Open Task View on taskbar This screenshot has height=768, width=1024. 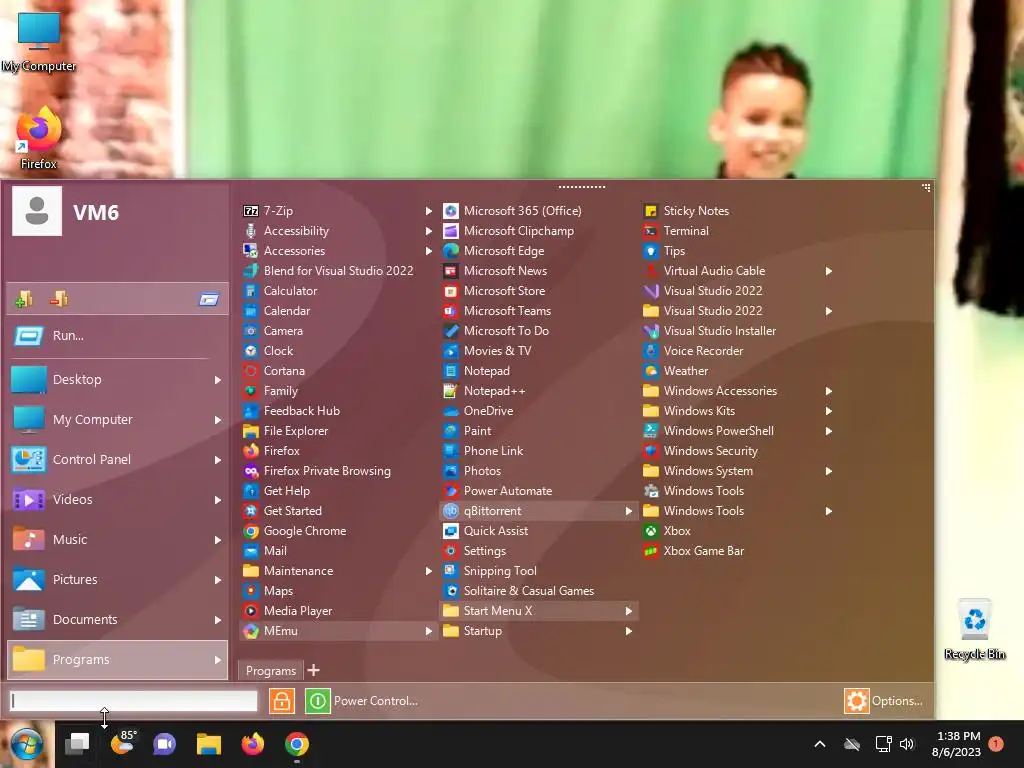tap(77, 744)
